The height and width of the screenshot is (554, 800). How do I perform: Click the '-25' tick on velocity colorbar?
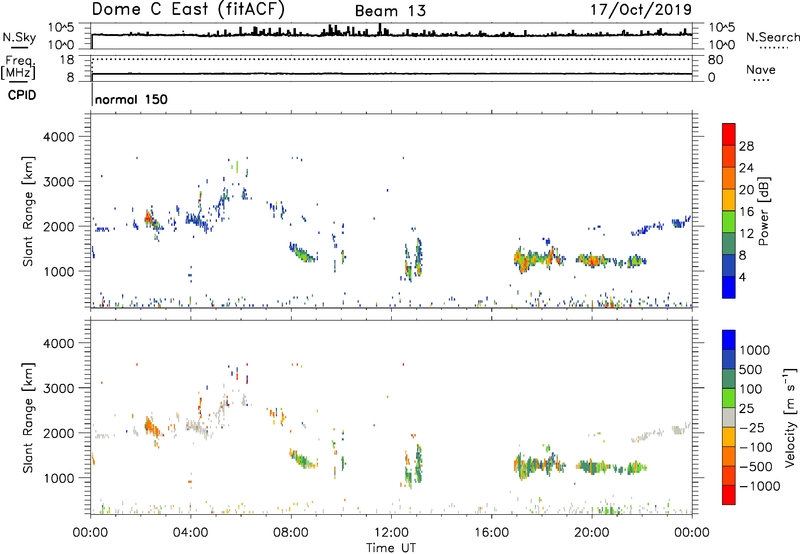pos(752,427)
